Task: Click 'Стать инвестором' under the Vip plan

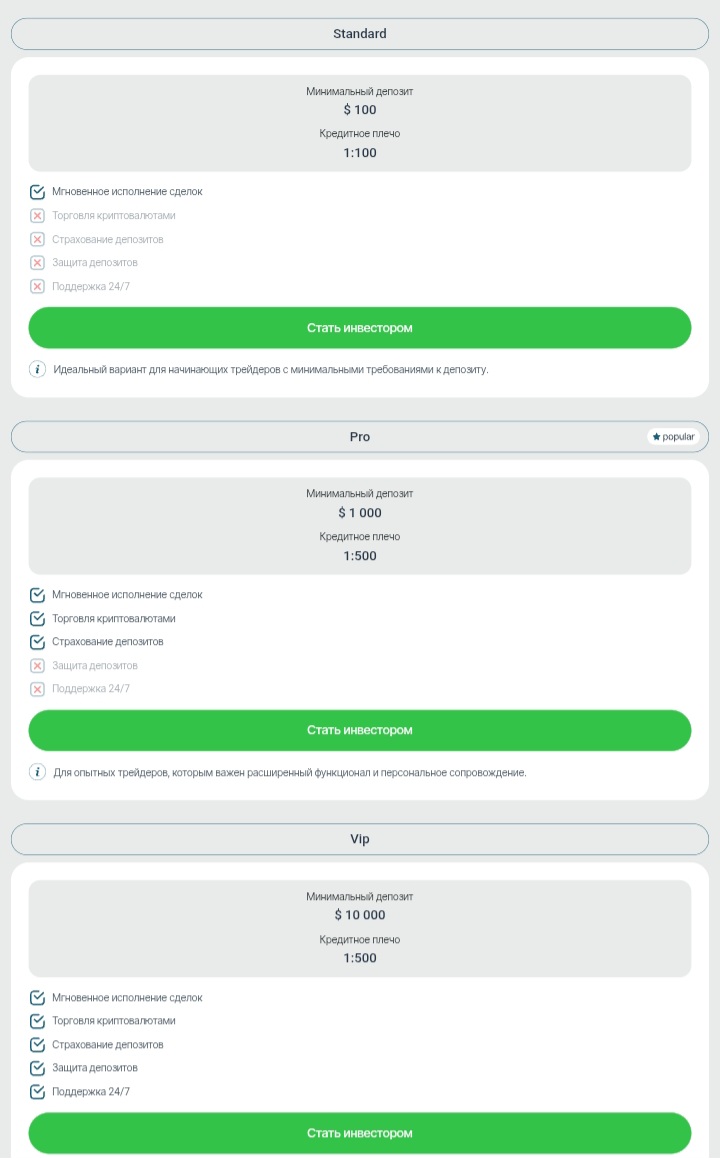Action: 359,1133
